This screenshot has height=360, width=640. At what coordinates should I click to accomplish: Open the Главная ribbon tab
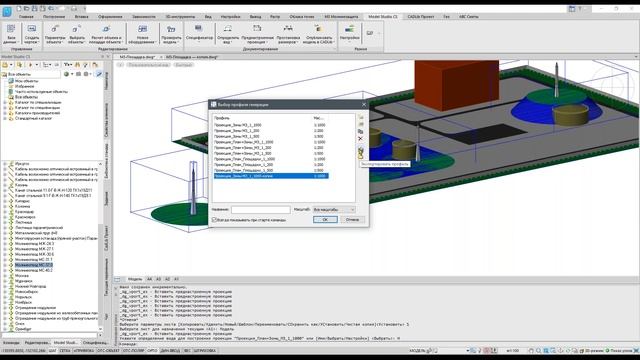[26, 17]
